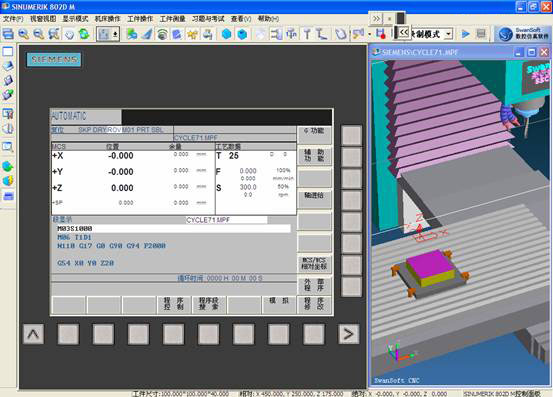553x397 pixels.
Task: Open the 工件测量 menu
Action: pos(172,19)
